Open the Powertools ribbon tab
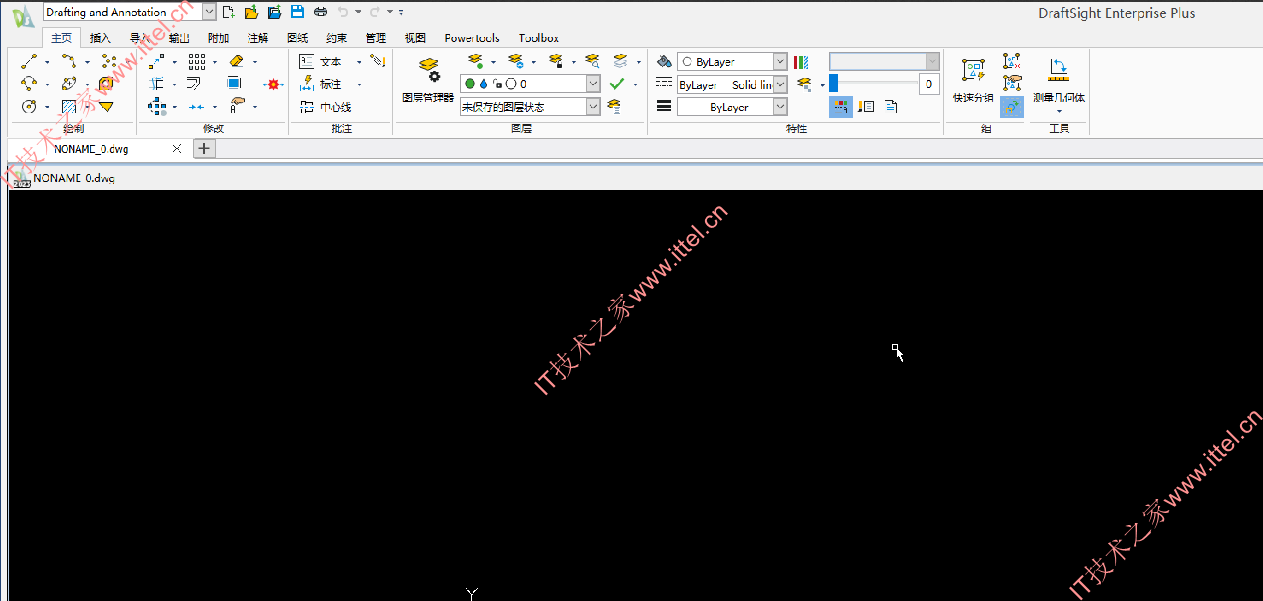Screen dimensions: 1263x601 (x=472, y=38)
